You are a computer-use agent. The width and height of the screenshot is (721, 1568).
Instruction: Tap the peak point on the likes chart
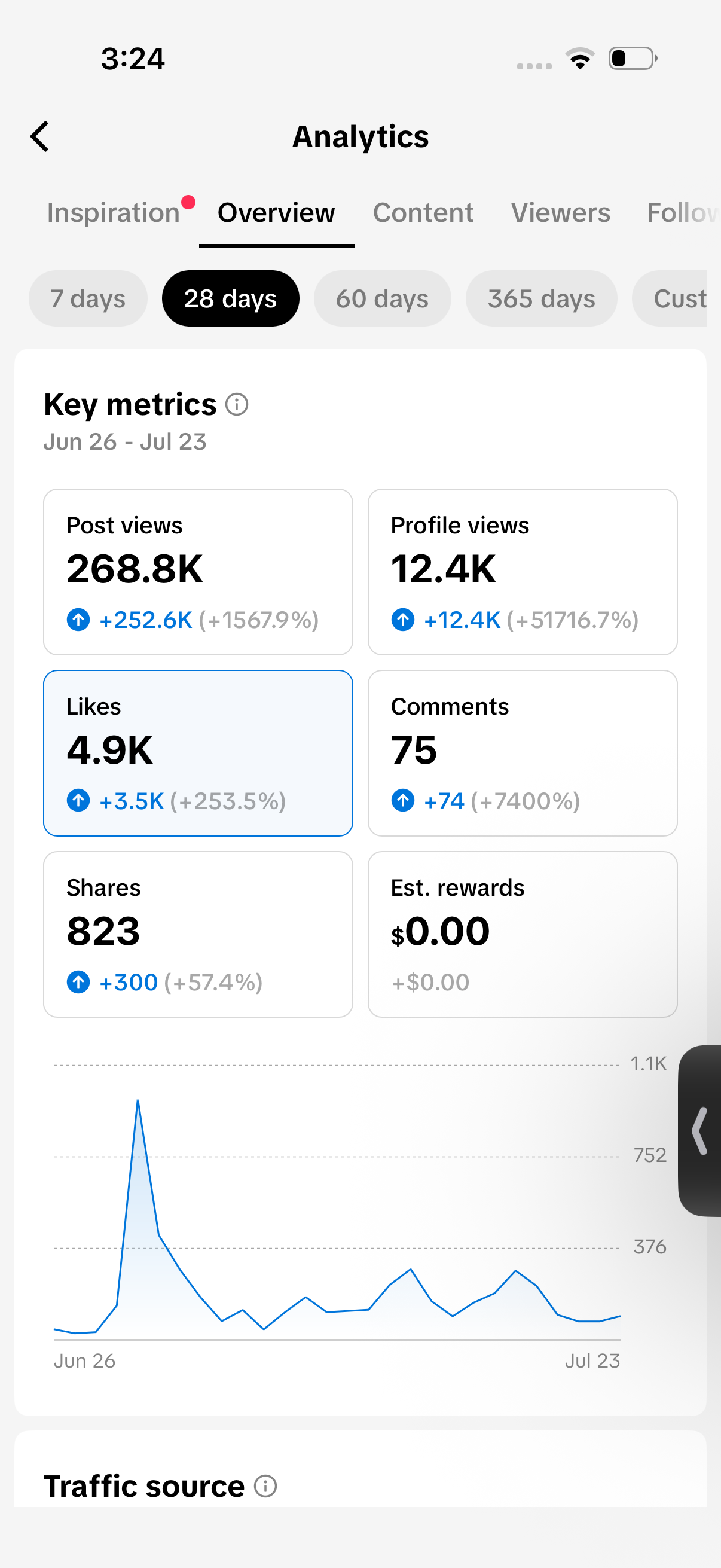coord(138,1100)
